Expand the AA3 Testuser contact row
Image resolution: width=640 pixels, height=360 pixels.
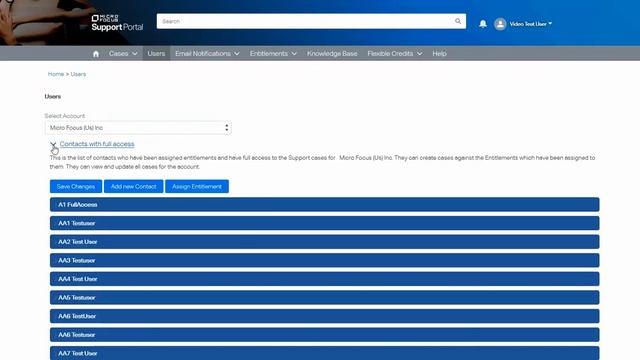324,260
